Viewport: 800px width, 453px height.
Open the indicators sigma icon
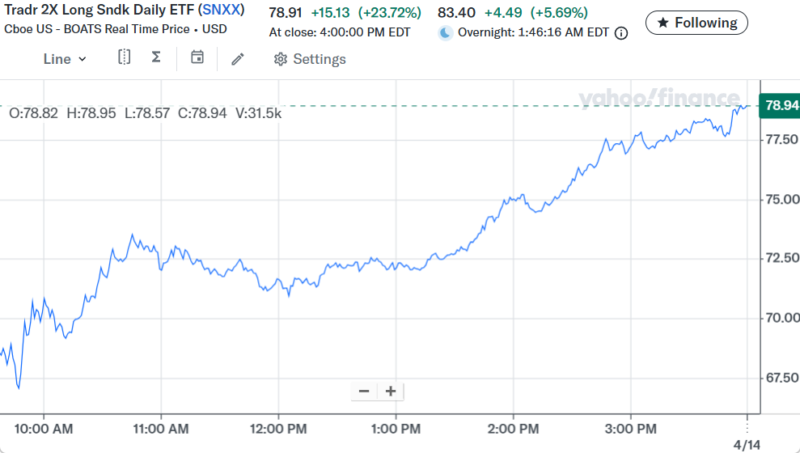(156, 58)
